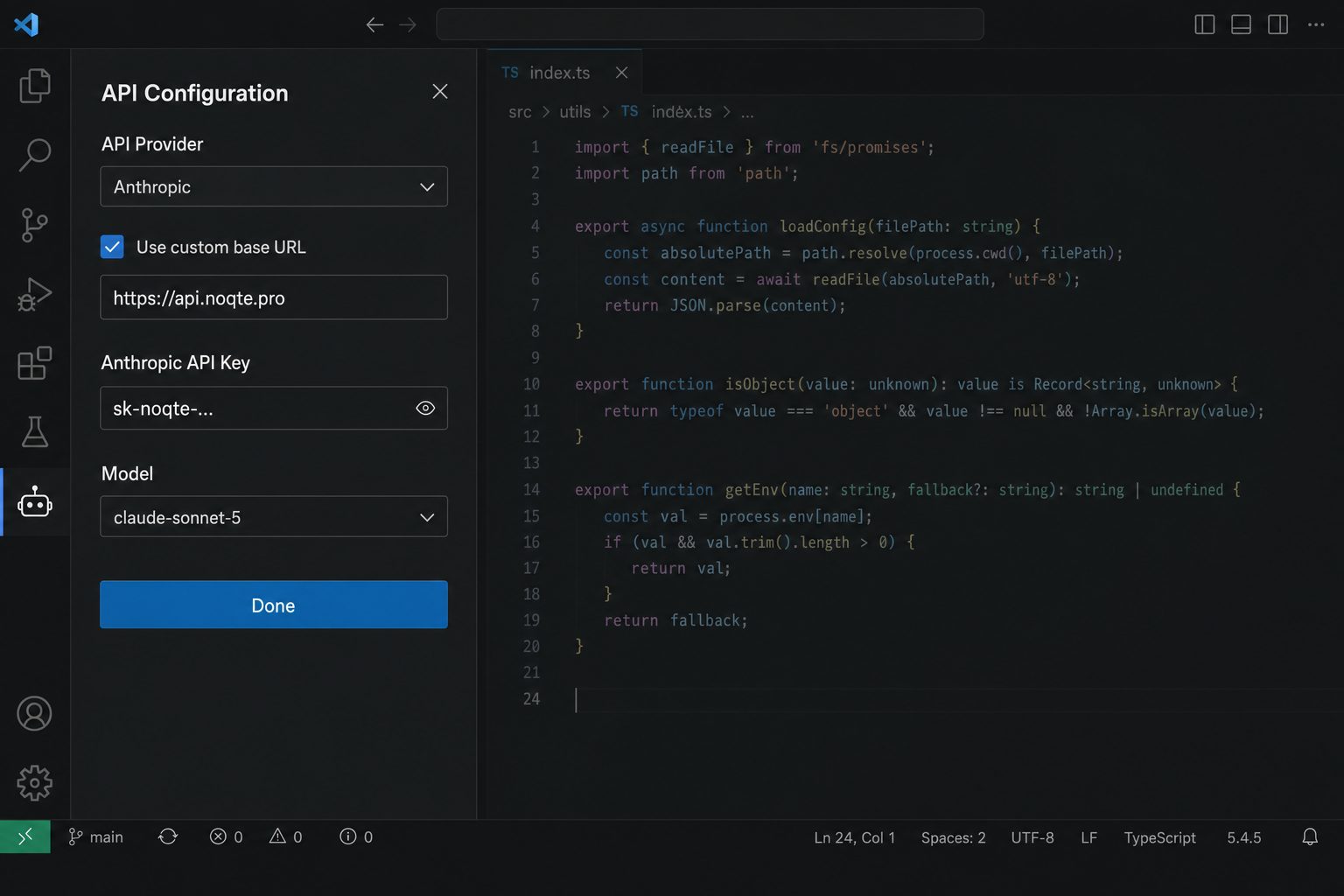Close the API Configuration panel
The image size is (1344, 896).
pos(440,92)
